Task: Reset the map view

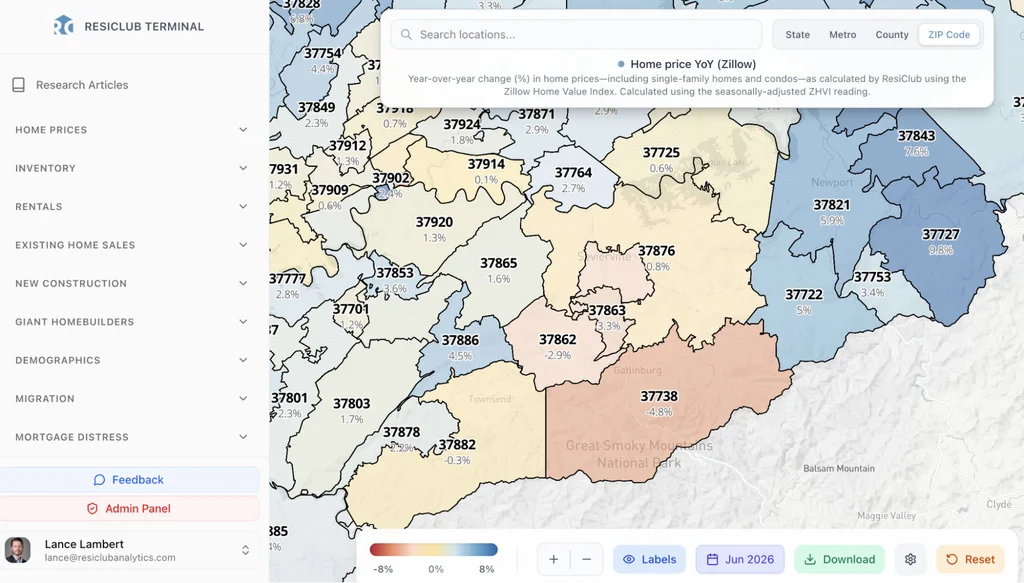Action: (x=970, y=559)
